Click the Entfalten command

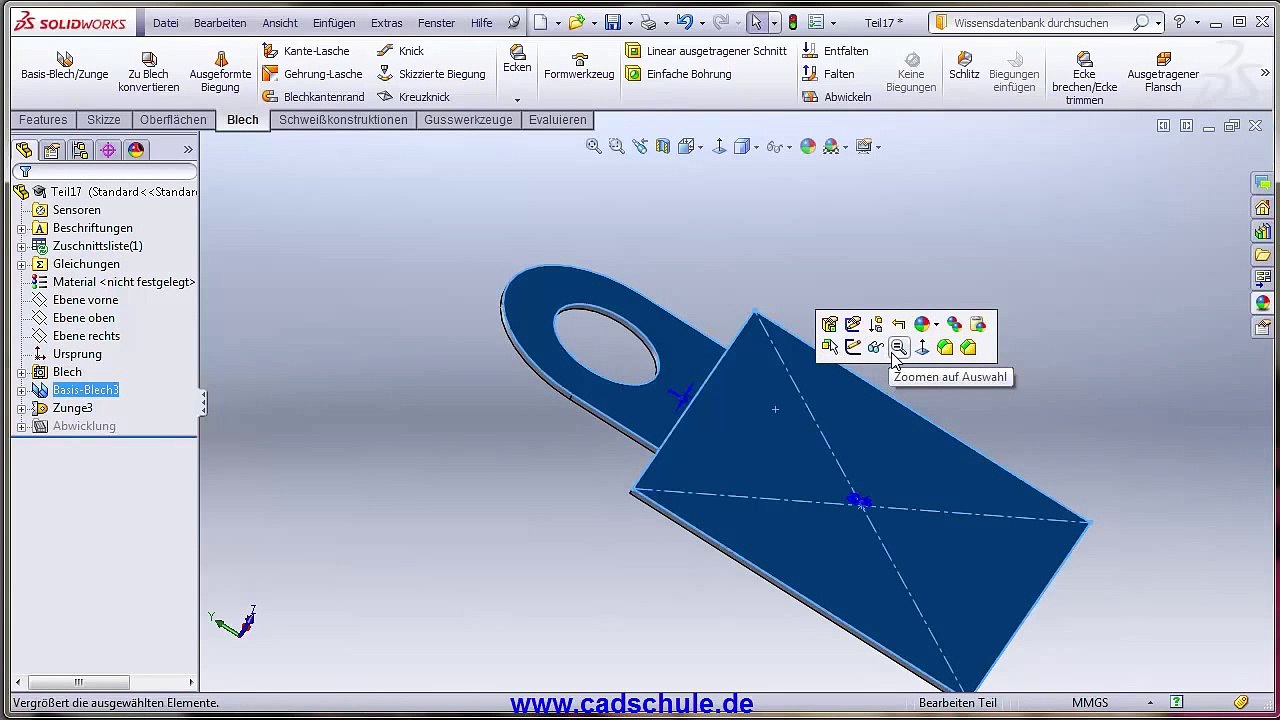coord(835,51)
